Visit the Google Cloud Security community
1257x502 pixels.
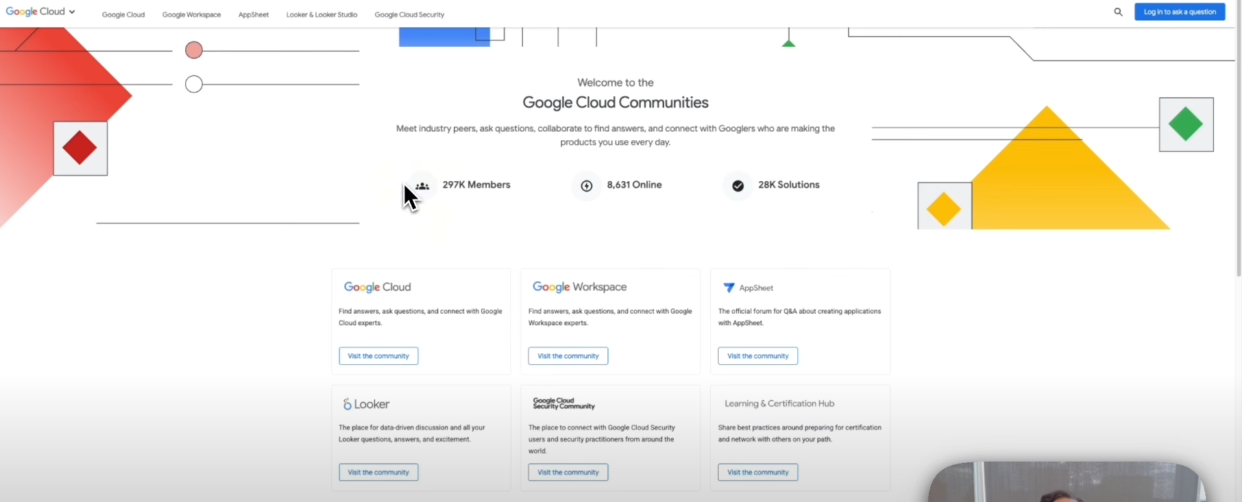point(568,472)
